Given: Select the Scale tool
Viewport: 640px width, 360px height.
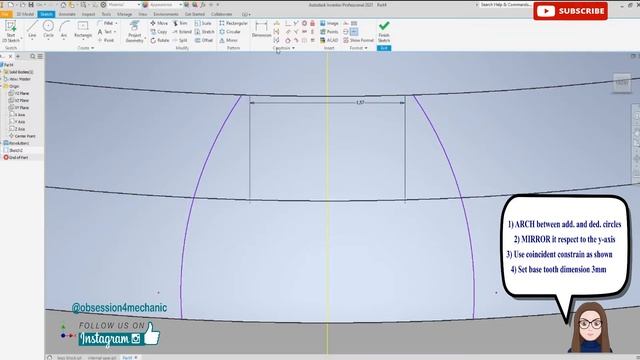Looking at the screenshot, I should coord(203,23).
